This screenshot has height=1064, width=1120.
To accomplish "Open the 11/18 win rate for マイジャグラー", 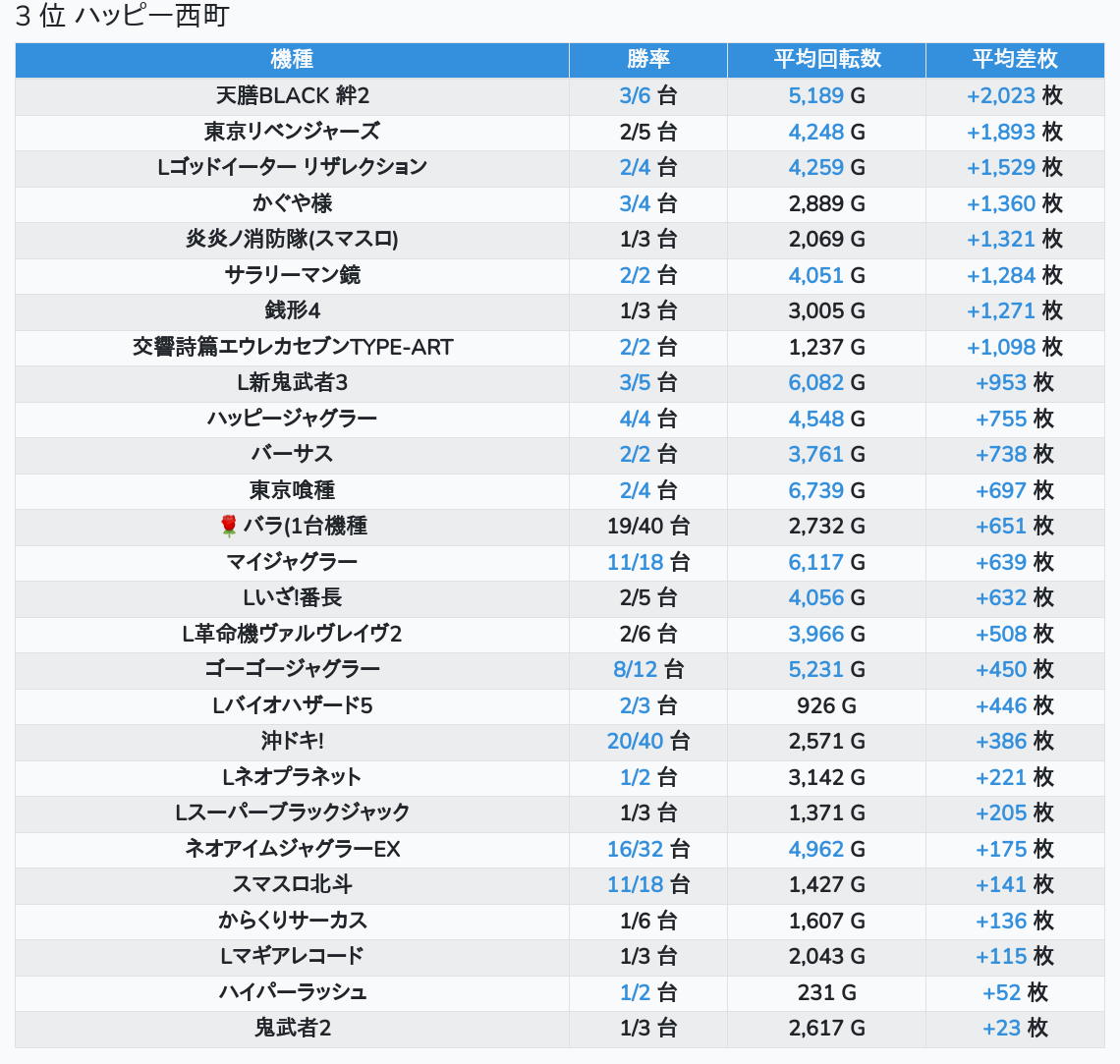I will (636, 562).
